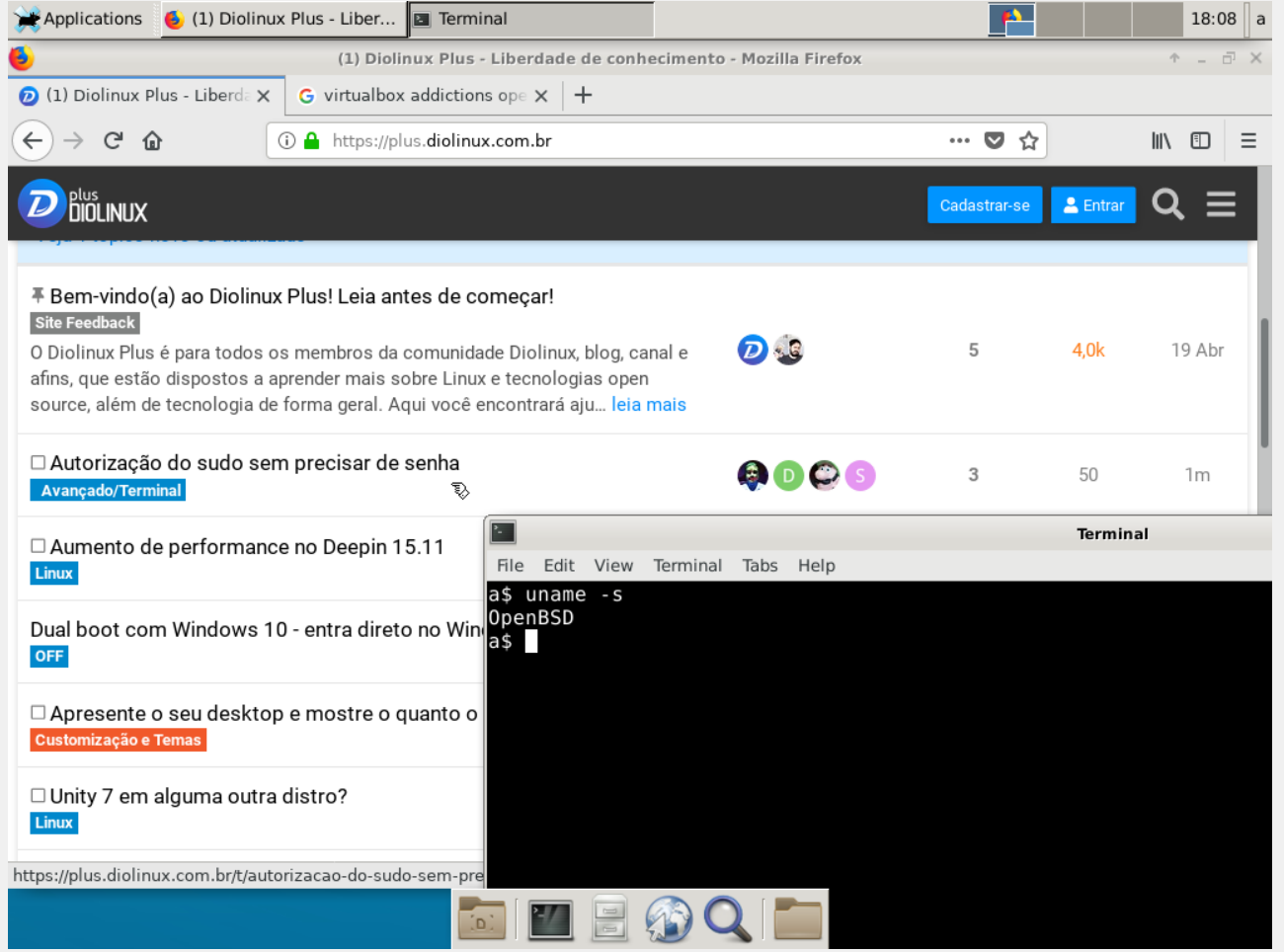Image resolution: width=1284 pixels, height=952 pixels.
Task: Open page actions three-dot menu
Action: tap(959, 140)
